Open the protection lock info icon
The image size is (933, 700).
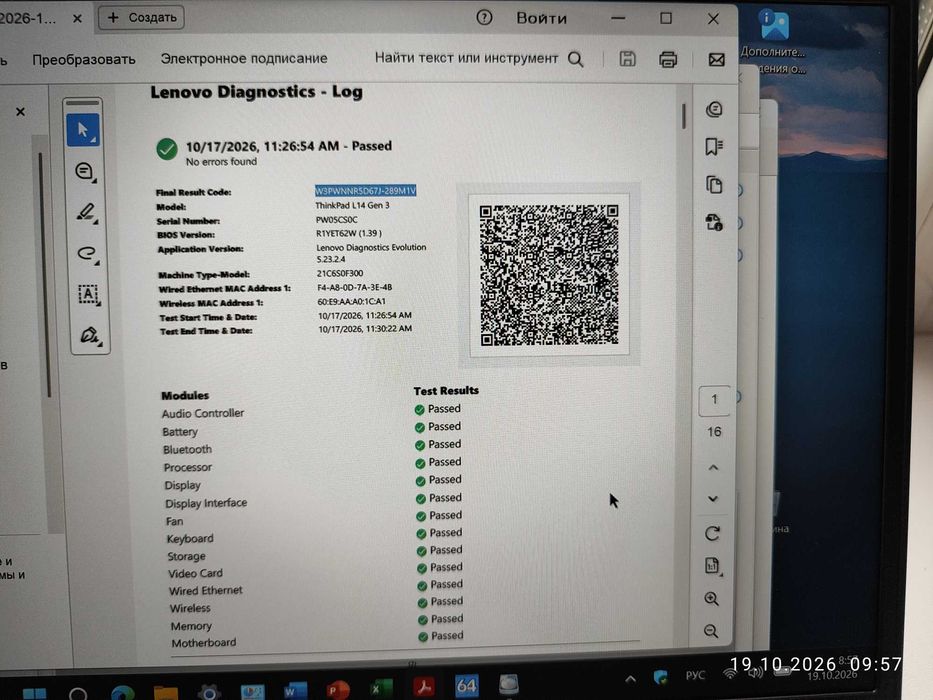[713, 223]
